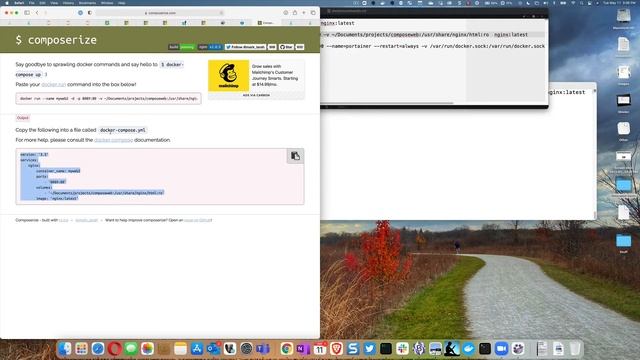
Task: Open Kindle from the dock
Action: pyautogui.click(x=452, y=349)
